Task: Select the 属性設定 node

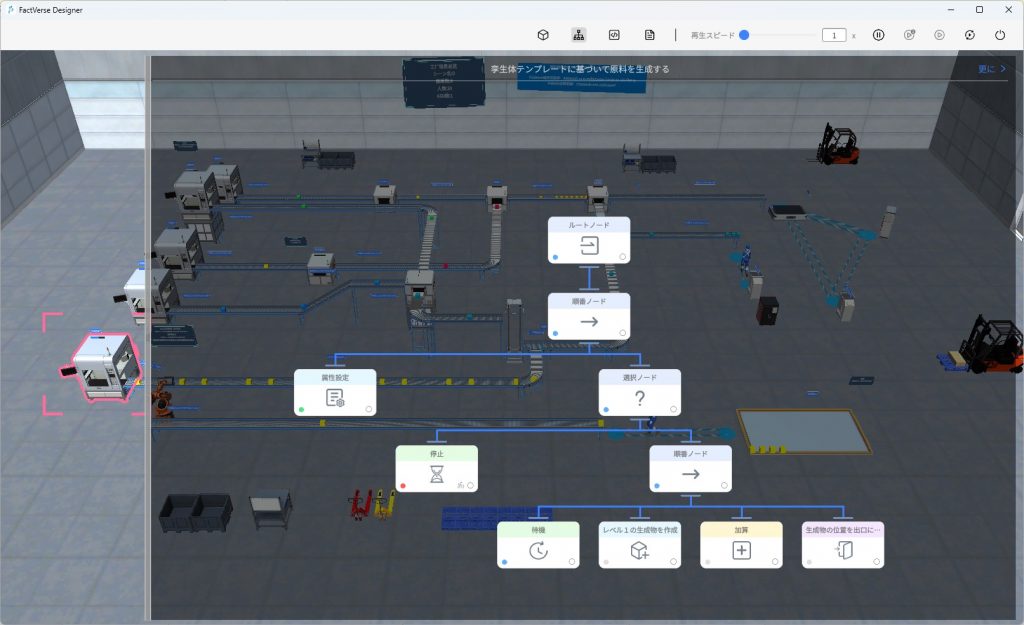Action: coord(335,393)
